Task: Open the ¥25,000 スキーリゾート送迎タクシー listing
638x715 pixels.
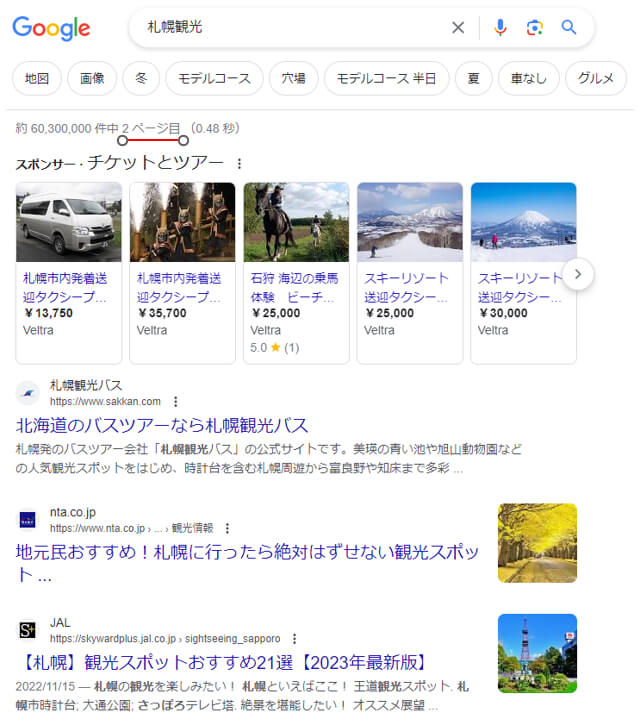Action: (x=406, y=287)
